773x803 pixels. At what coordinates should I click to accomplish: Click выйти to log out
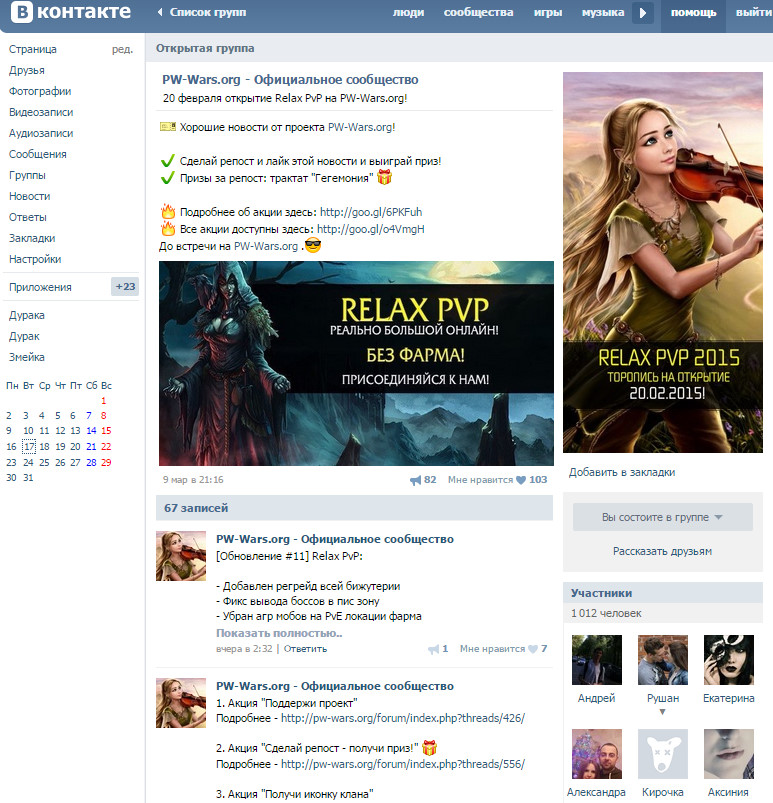754,12
